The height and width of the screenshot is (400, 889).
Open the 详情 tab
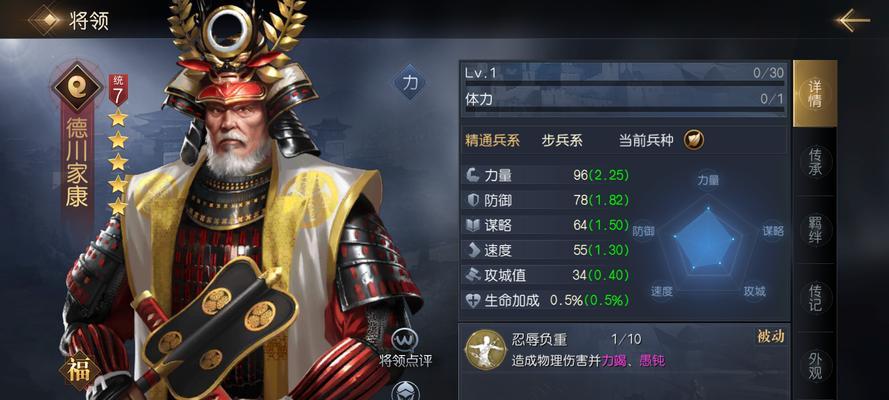(815, 94)
